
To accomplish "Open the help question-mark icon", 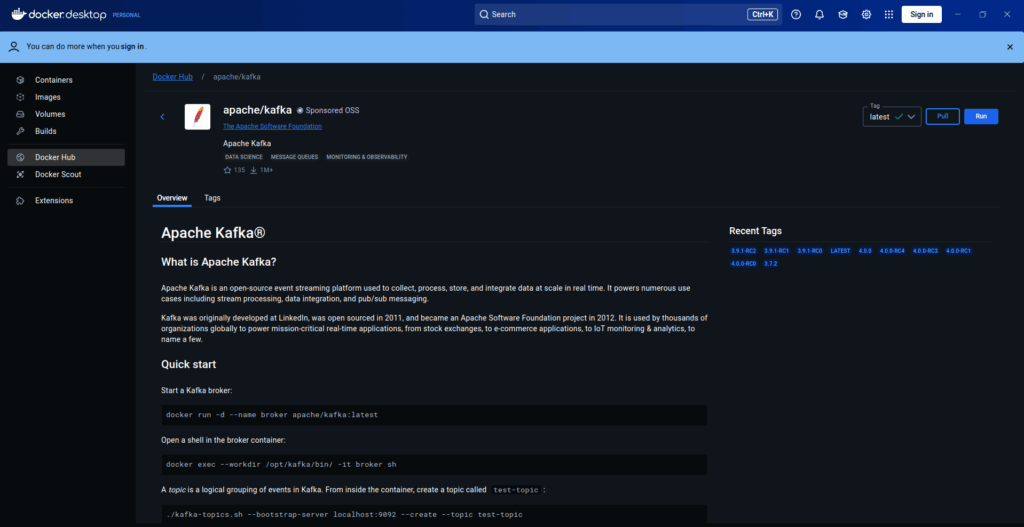I will pos(795,14).
